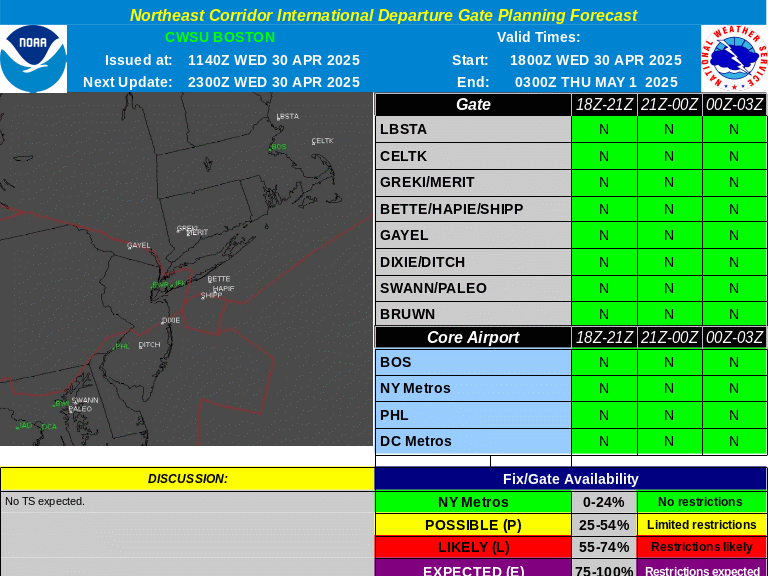Select the IAD airport marker on map
This screenshot has width=768, height=576.
24,426
